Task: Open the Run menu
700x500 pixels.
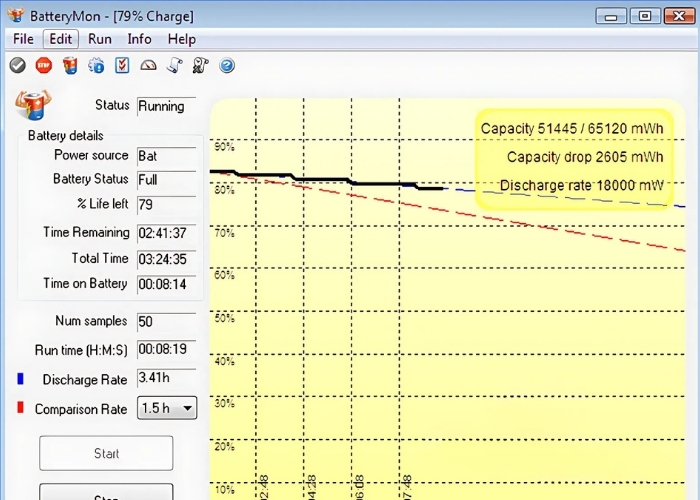Action: click(x=100, y=39)
